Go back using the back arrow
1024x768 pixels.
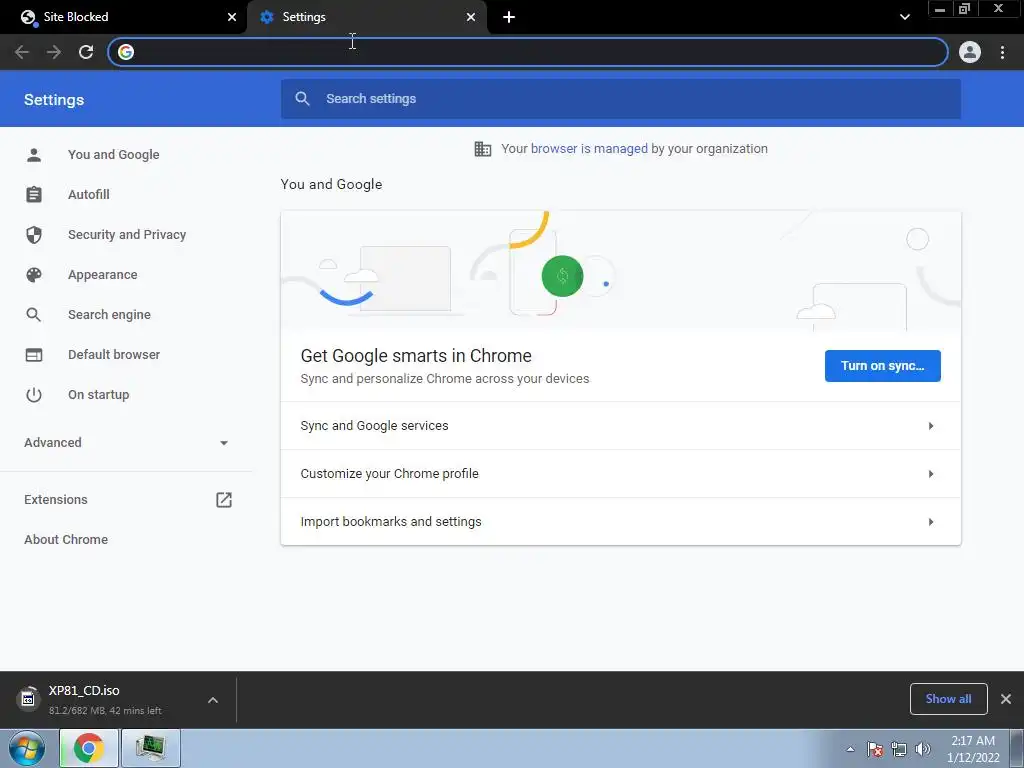pyautogui.click(x=22, y=52)
